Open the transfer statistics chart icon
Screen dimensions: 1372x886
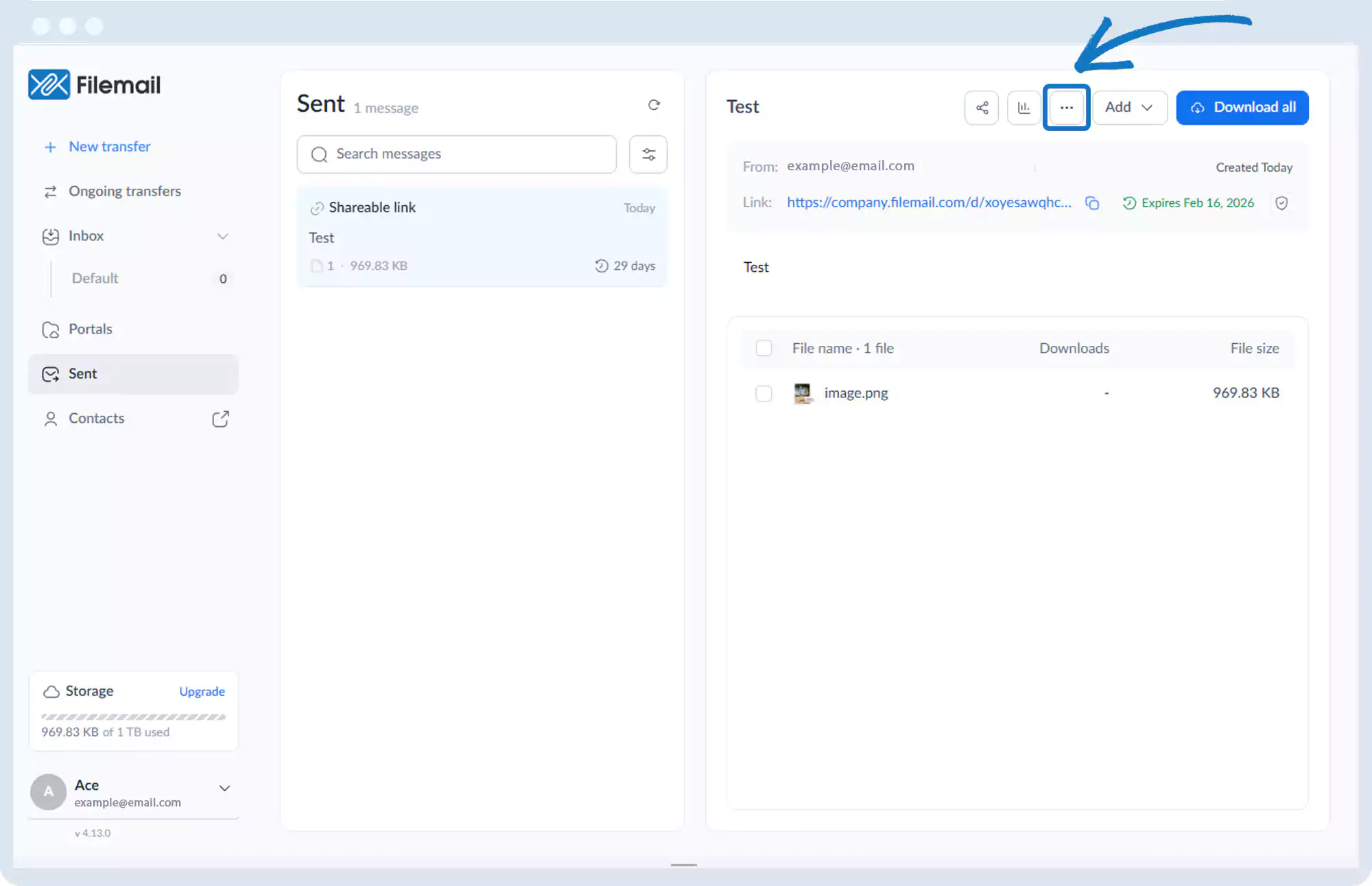1024,108
